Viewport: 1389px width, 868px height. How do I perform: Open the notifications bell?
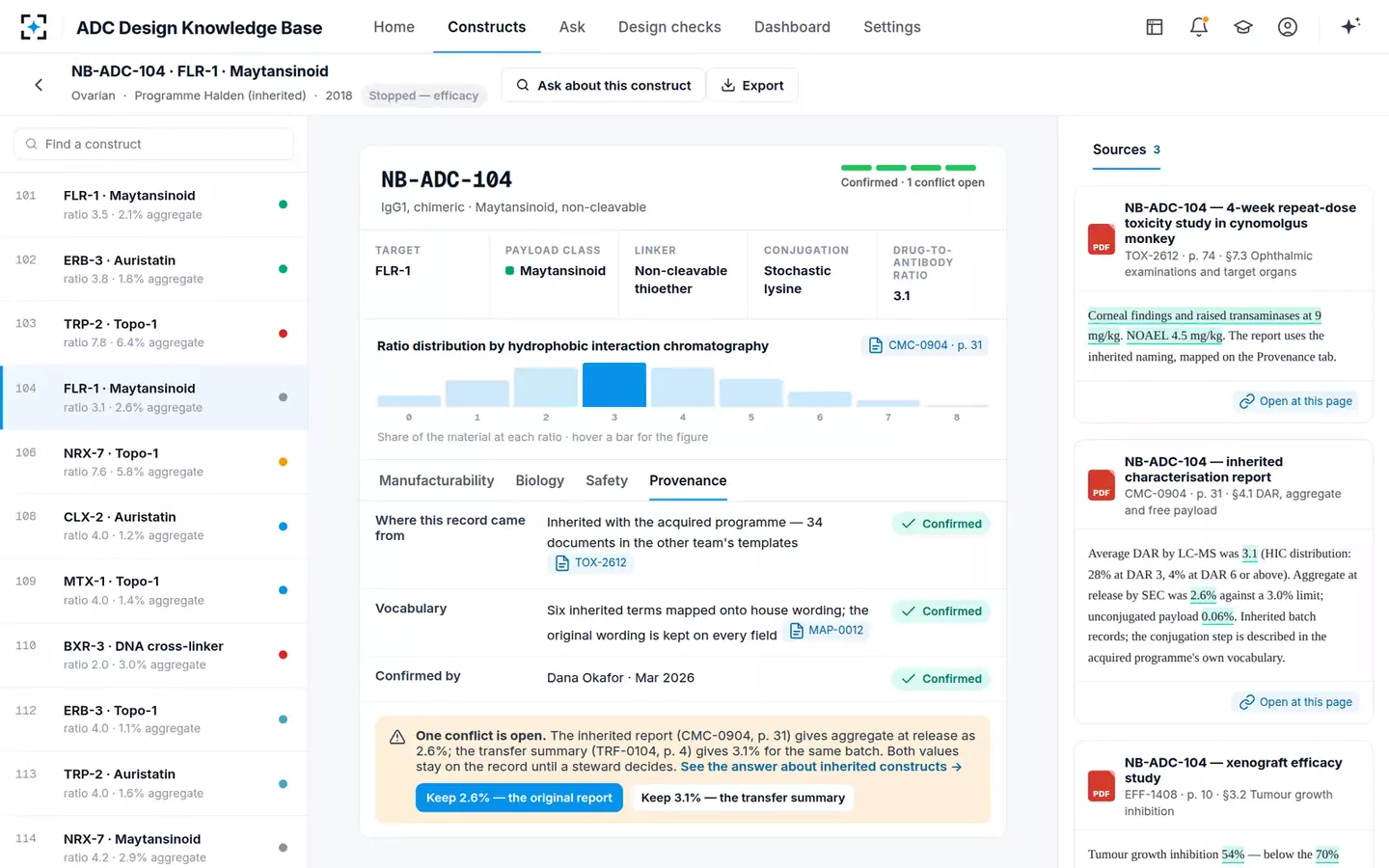pos(1199,27)
